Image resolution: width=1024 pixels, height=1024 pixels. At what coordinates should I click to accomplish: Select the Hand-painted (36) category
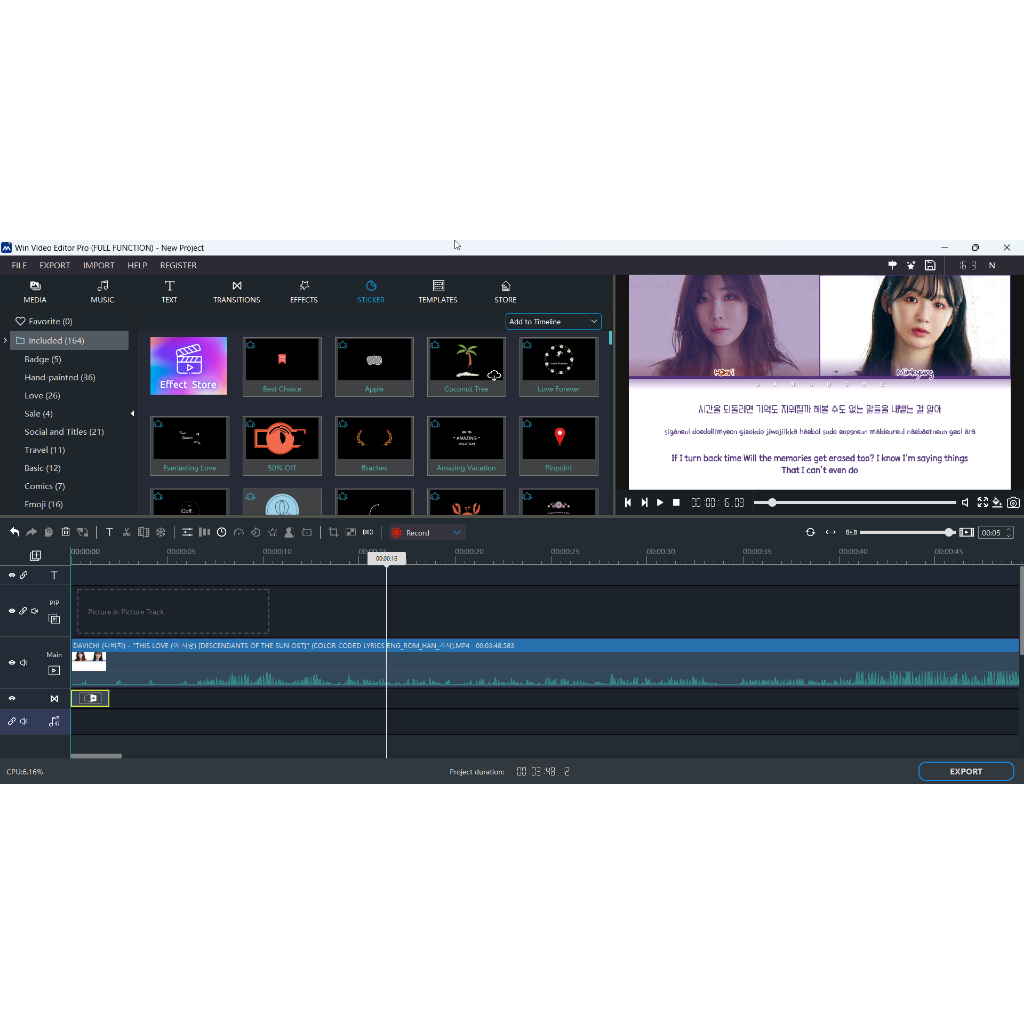[x=60, y=377]
